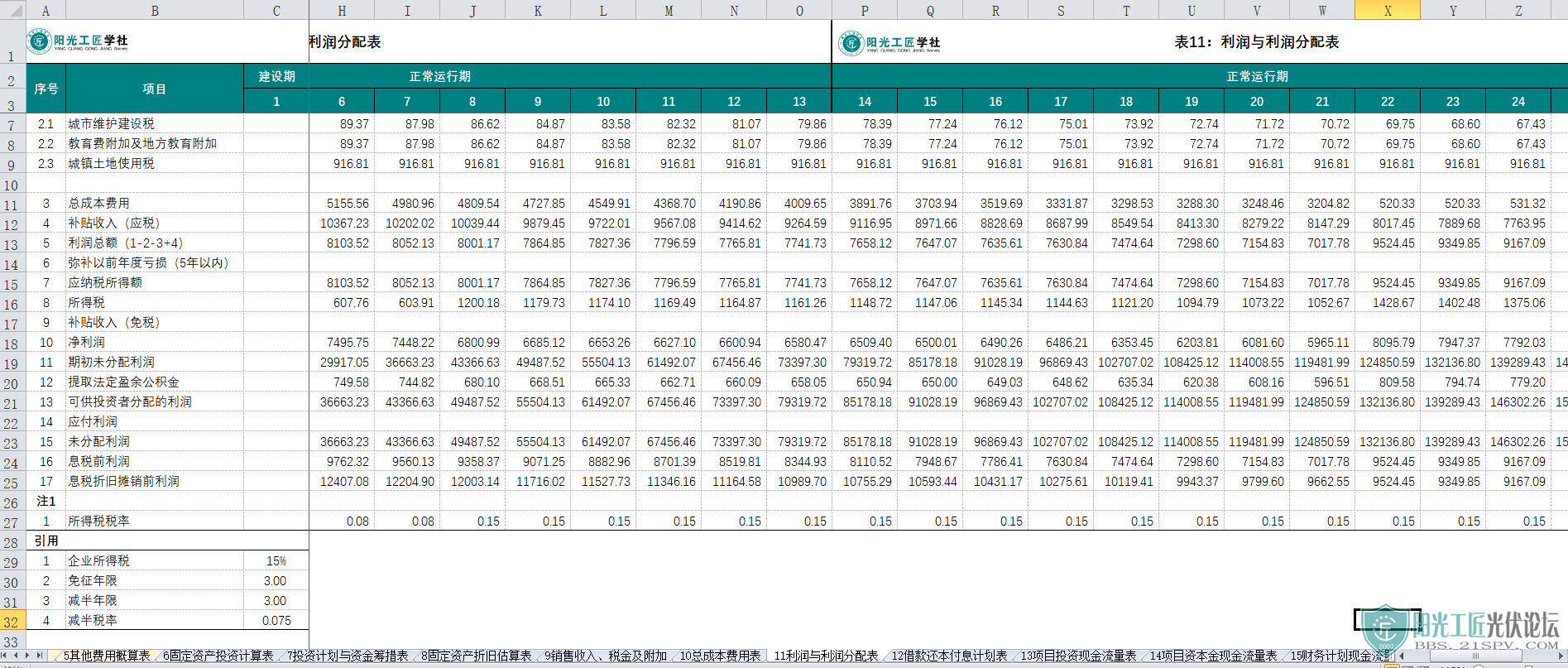Select the 11利润与利润分配表 sheet tab
Screen dimensions: 1568x668
coord(826,656)
